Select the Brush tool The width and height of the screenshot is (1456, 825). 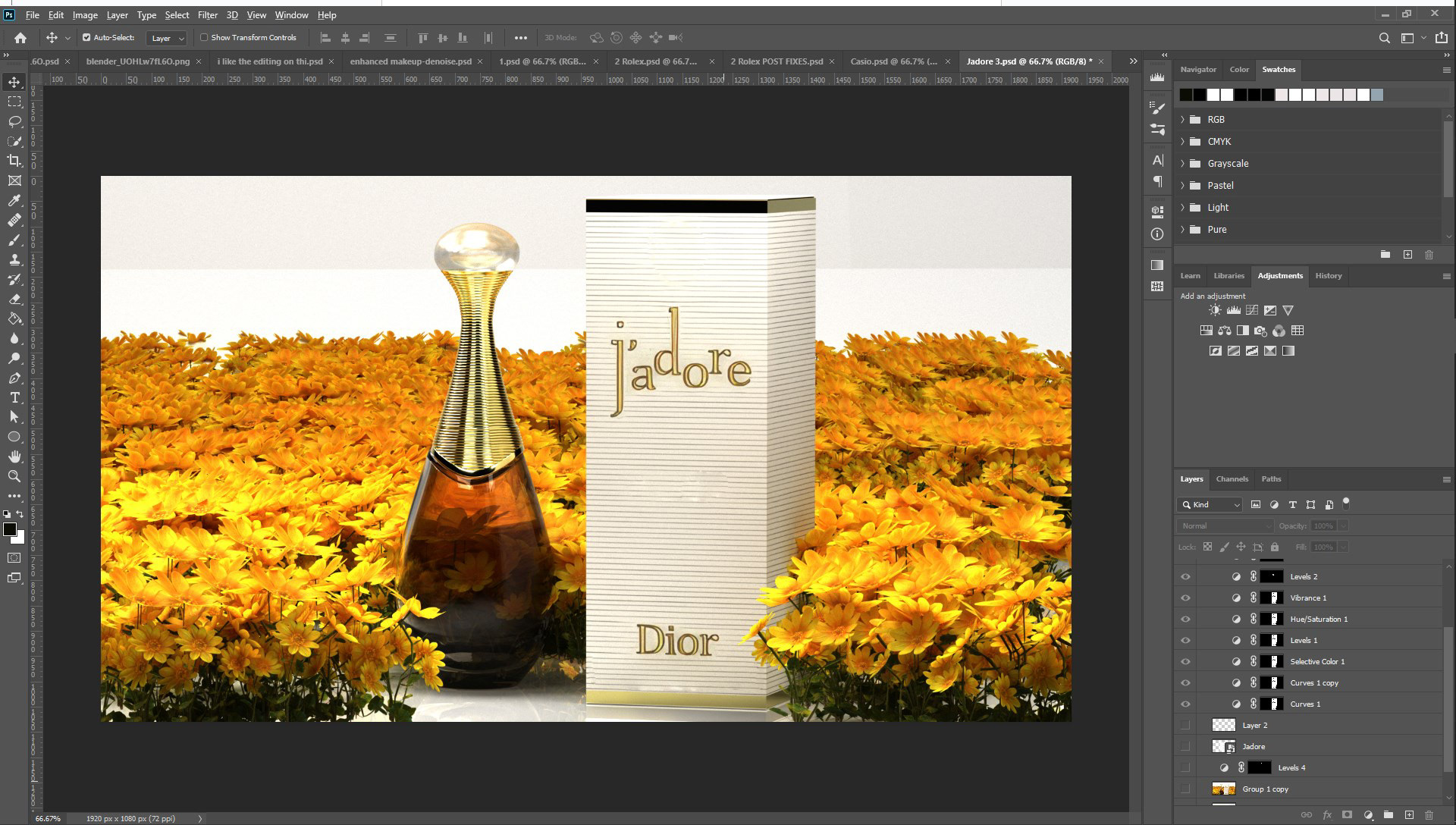tap(14, 240)
